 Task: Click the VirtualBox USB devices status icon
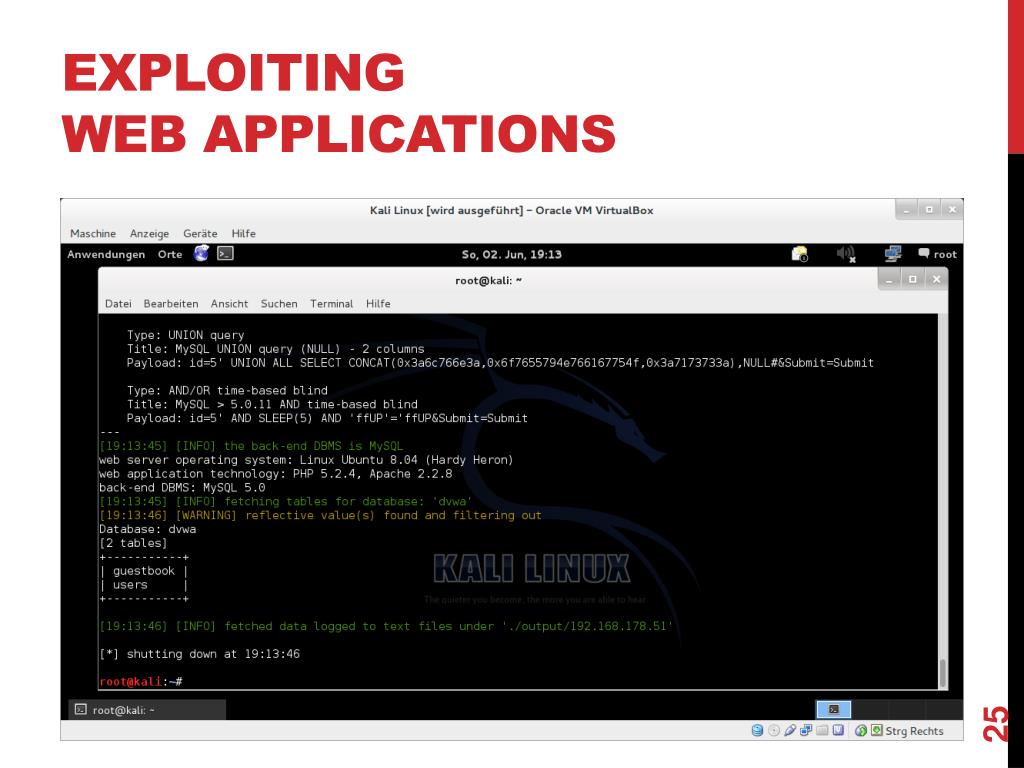click(790, 730)
